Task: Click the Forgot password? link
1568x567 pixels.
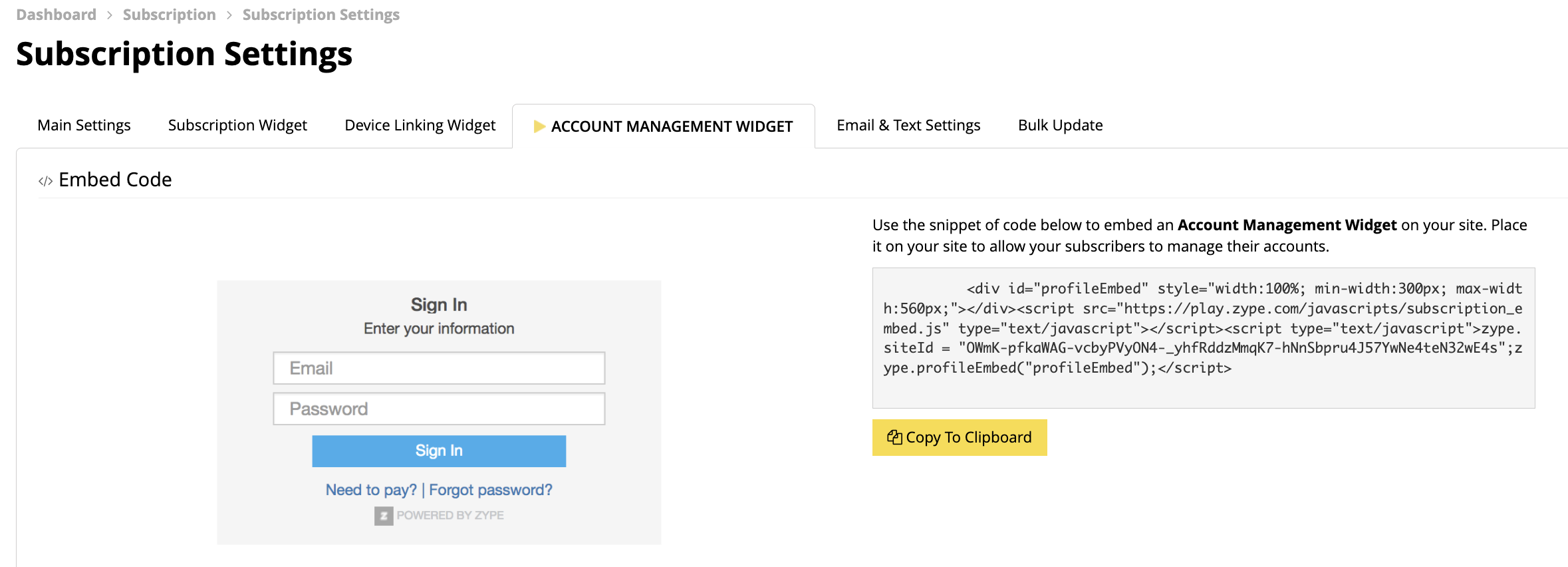Action: 491,490
